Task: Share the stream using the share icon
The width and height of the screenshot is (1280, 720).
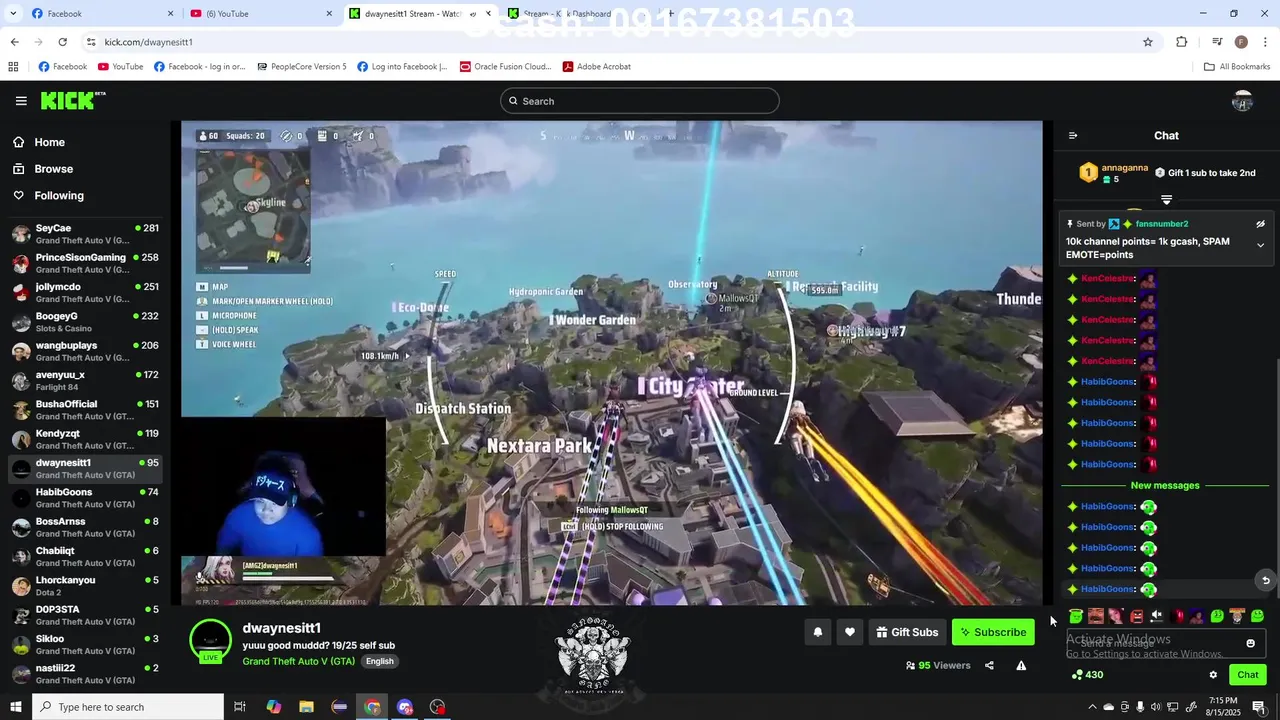Action: pyautogui.click(x=989, y=666)
